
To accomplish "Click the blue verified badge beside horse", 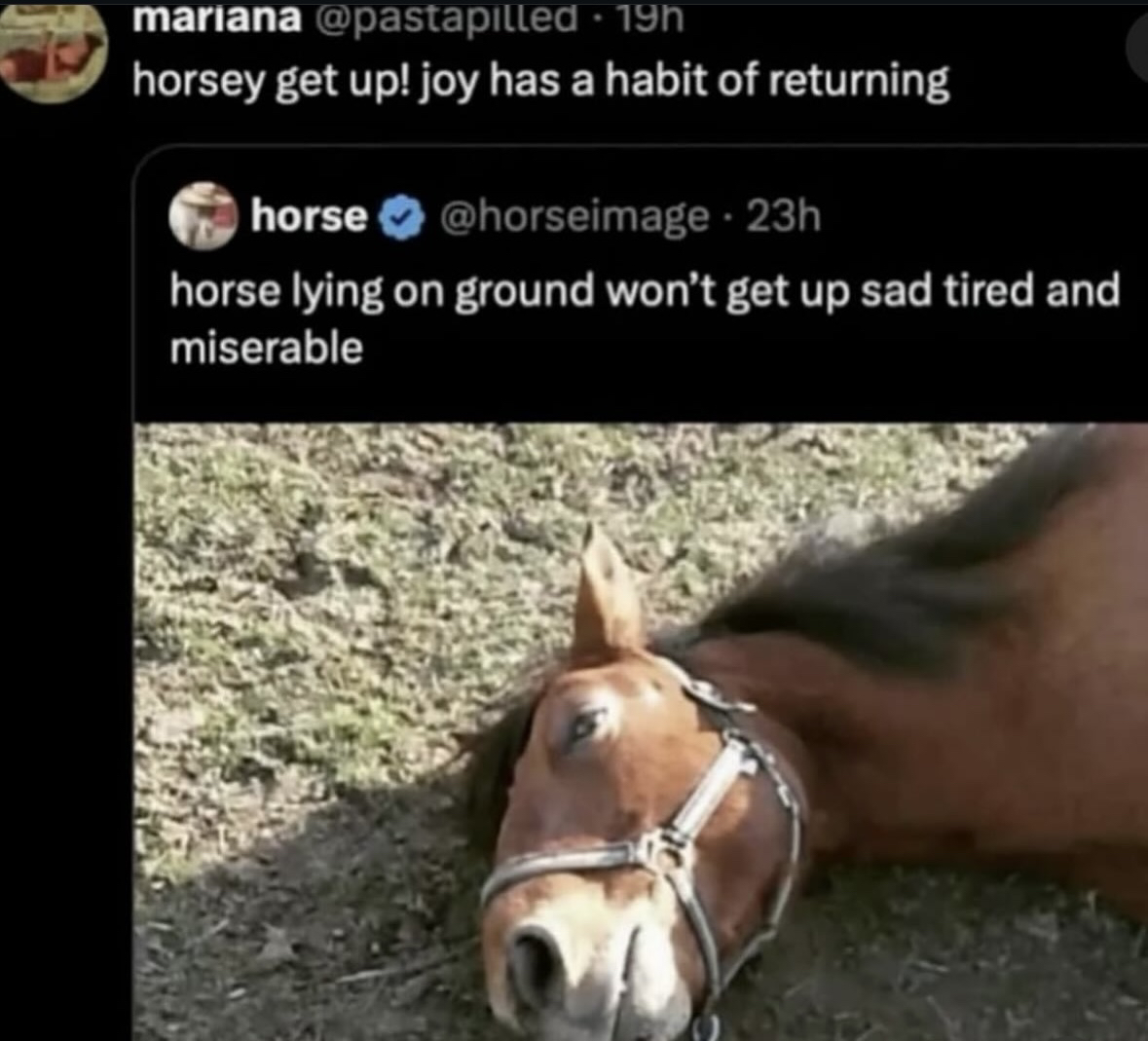I will point(401,217).
